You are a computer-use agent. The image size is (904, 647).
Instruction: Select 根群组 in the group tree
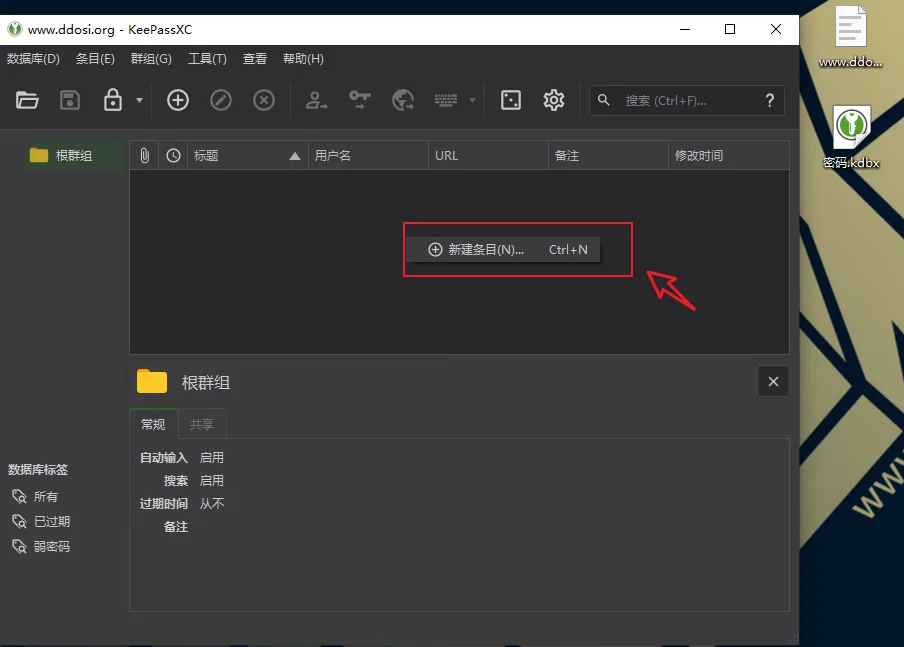coord(73,156)
